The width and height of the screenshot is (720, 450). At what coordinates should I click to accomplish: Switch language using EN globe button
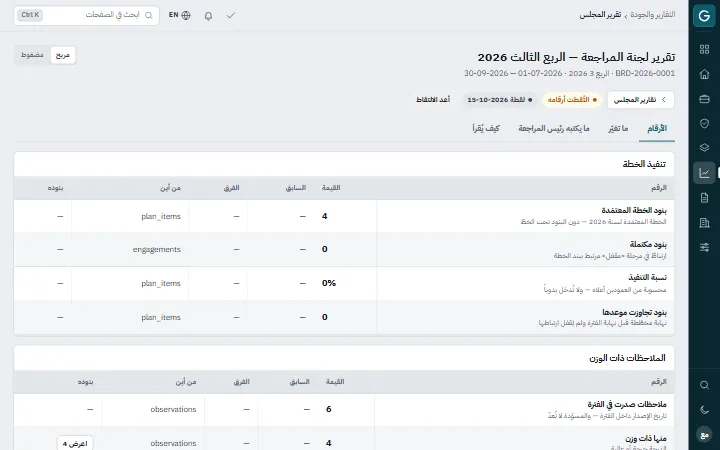179,15
